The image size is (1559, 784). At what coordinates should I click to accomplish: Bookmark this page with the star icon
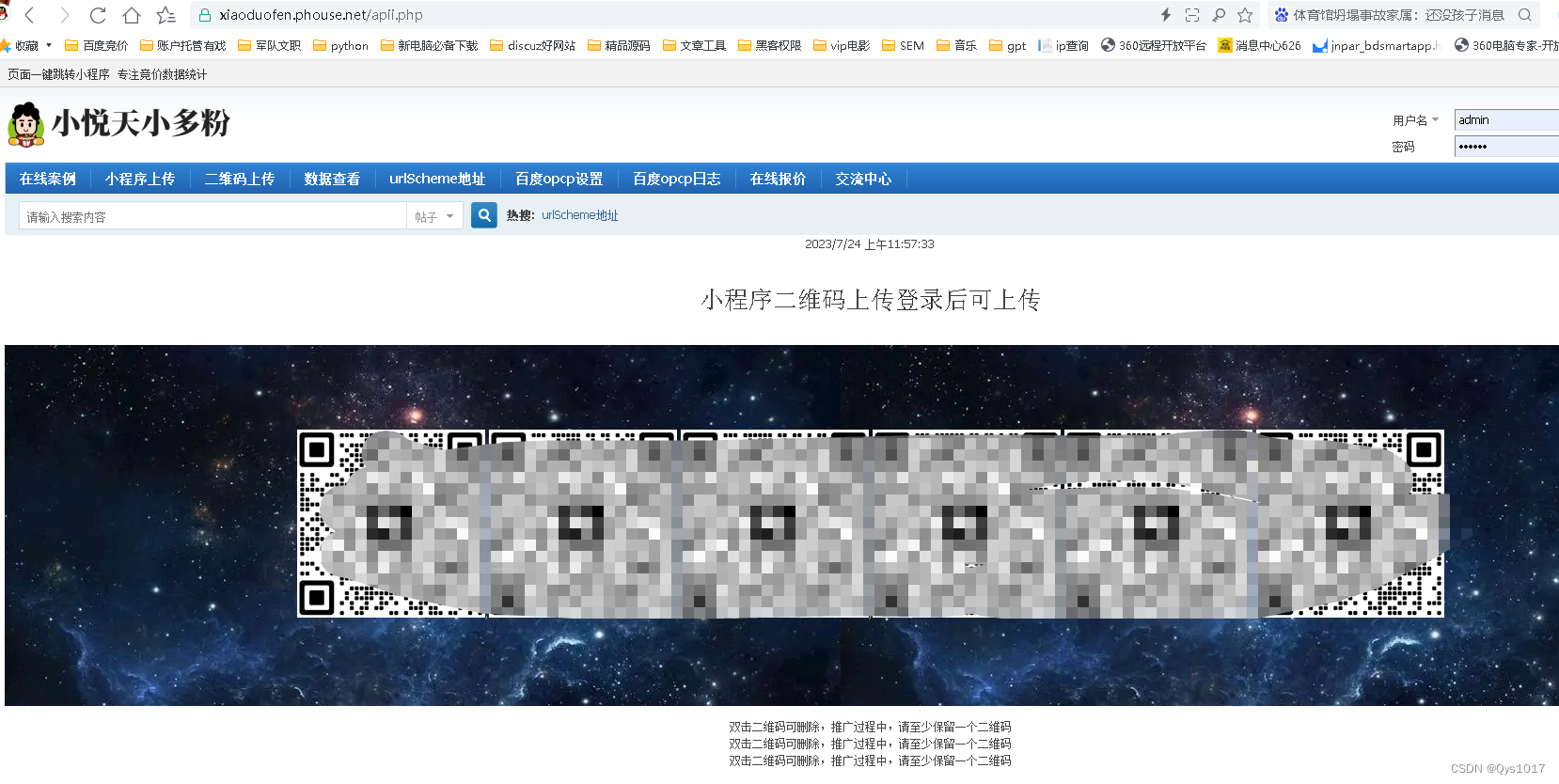(x=1245, y=15)
